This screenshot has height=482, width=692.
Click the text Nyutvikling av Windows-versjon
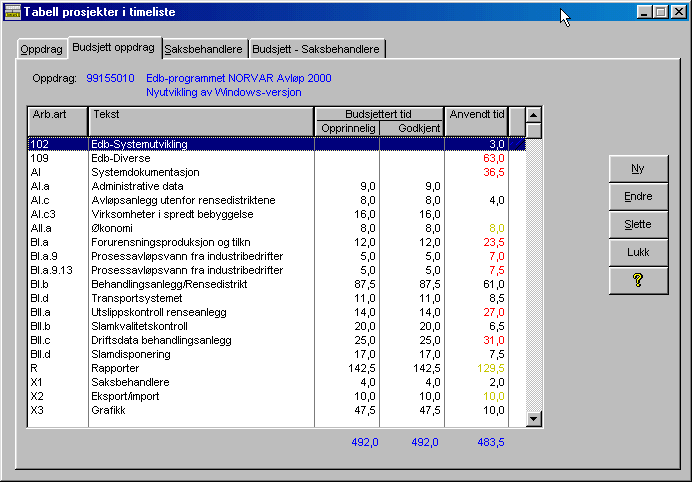click(224, 93)
